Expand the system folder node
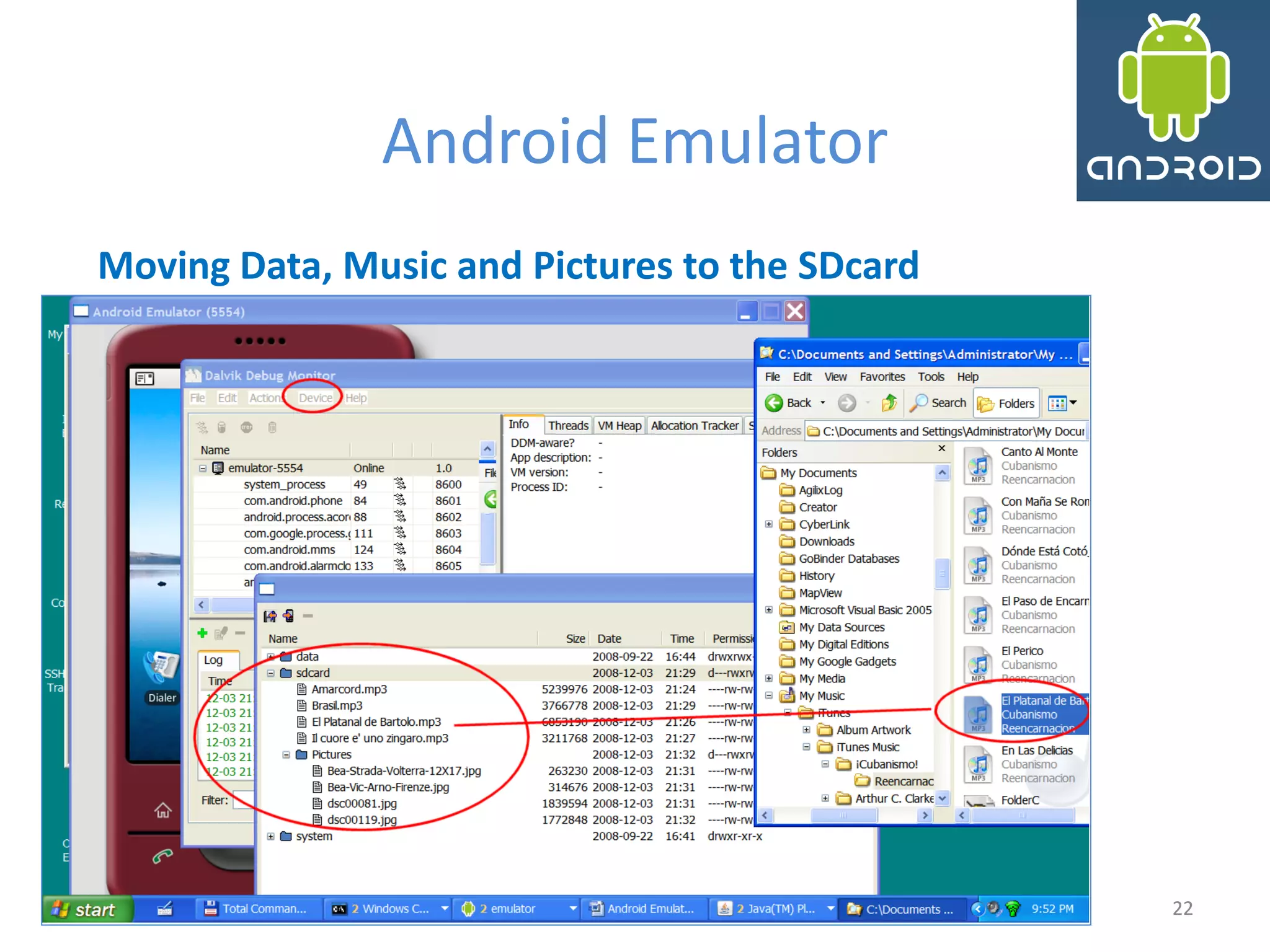Screen dimensions: 1270x952 (x=271, y=837)
